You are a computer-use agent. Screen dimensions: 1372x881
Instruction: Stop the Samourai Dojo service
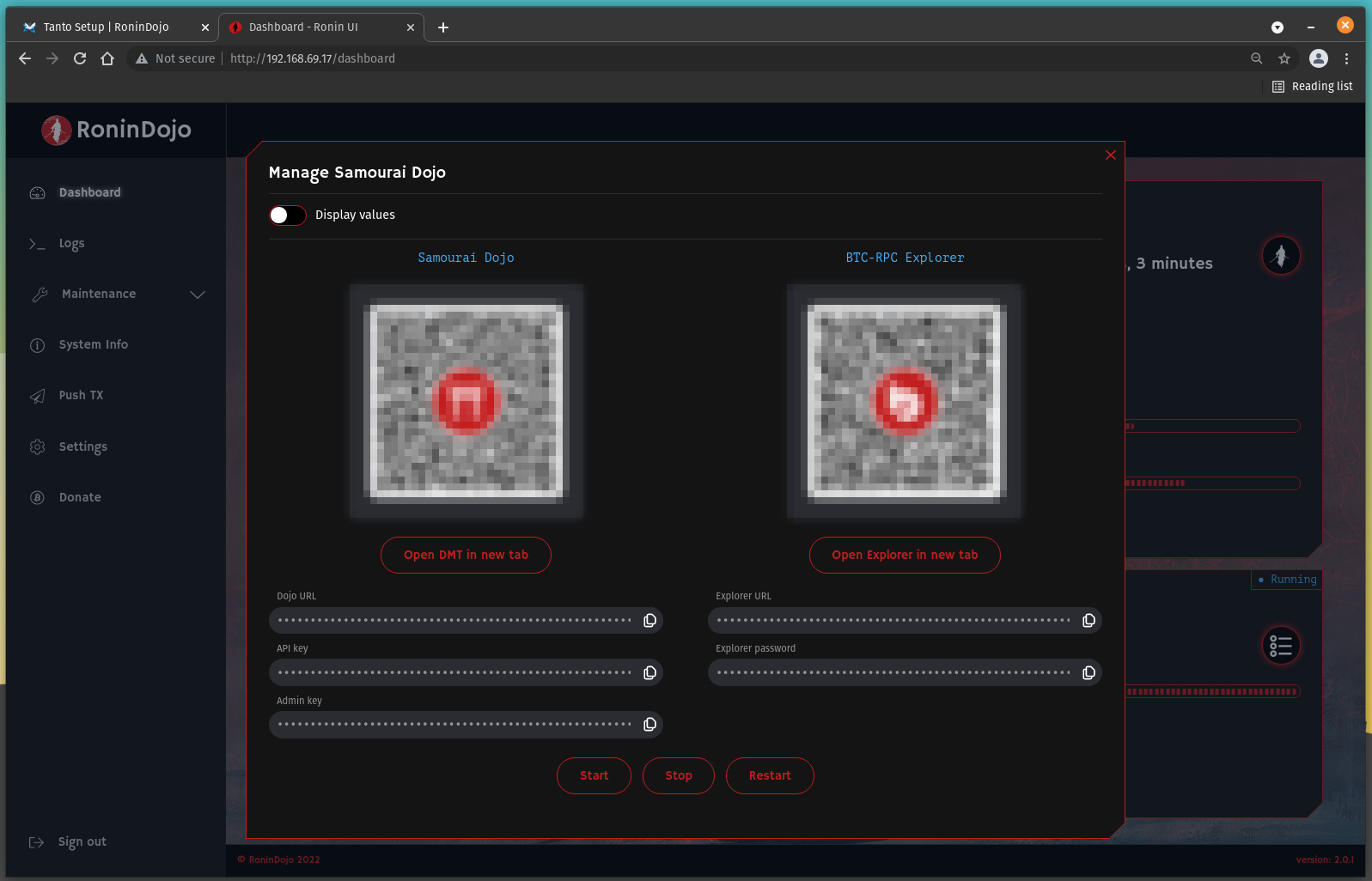(x=679, y=775)
